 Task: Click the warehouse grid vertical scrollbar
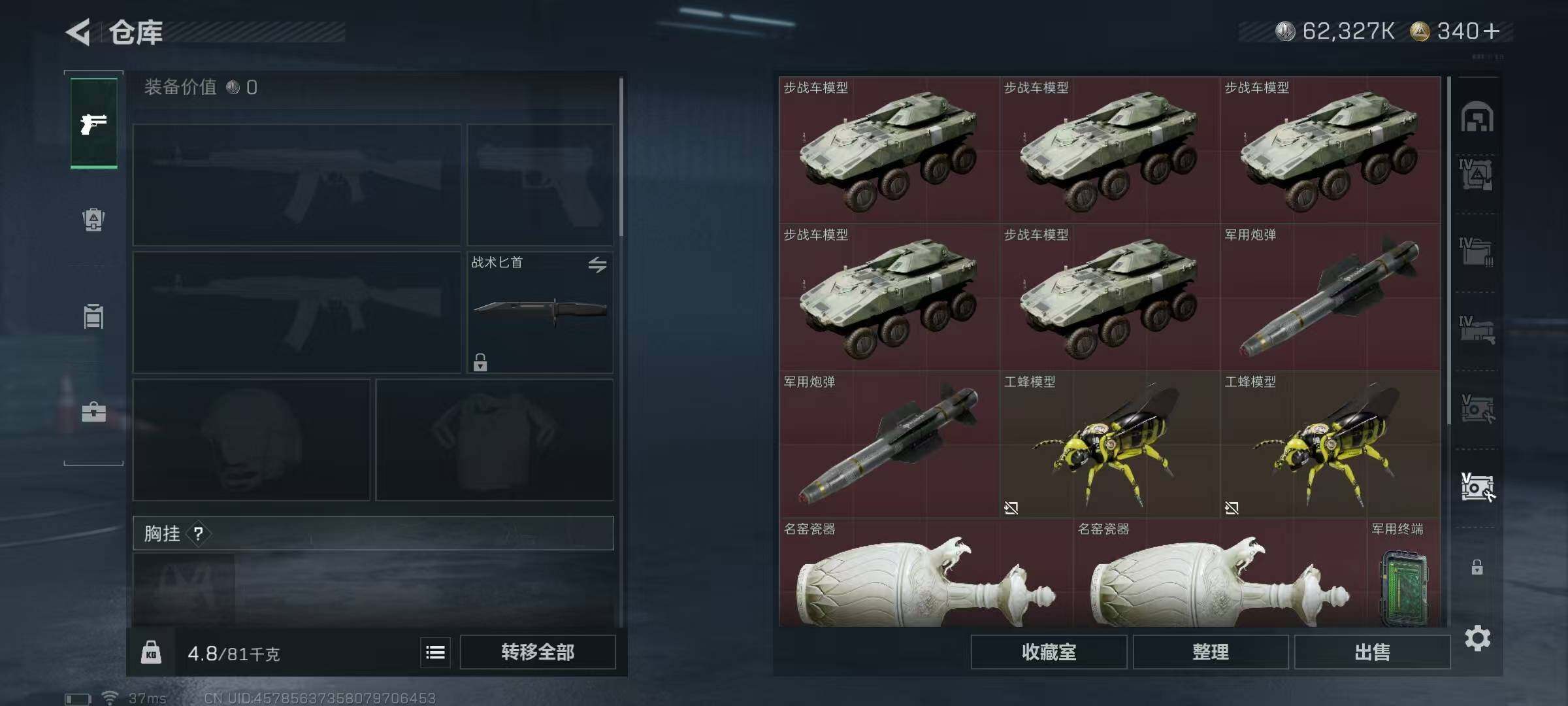point(1449,252)
